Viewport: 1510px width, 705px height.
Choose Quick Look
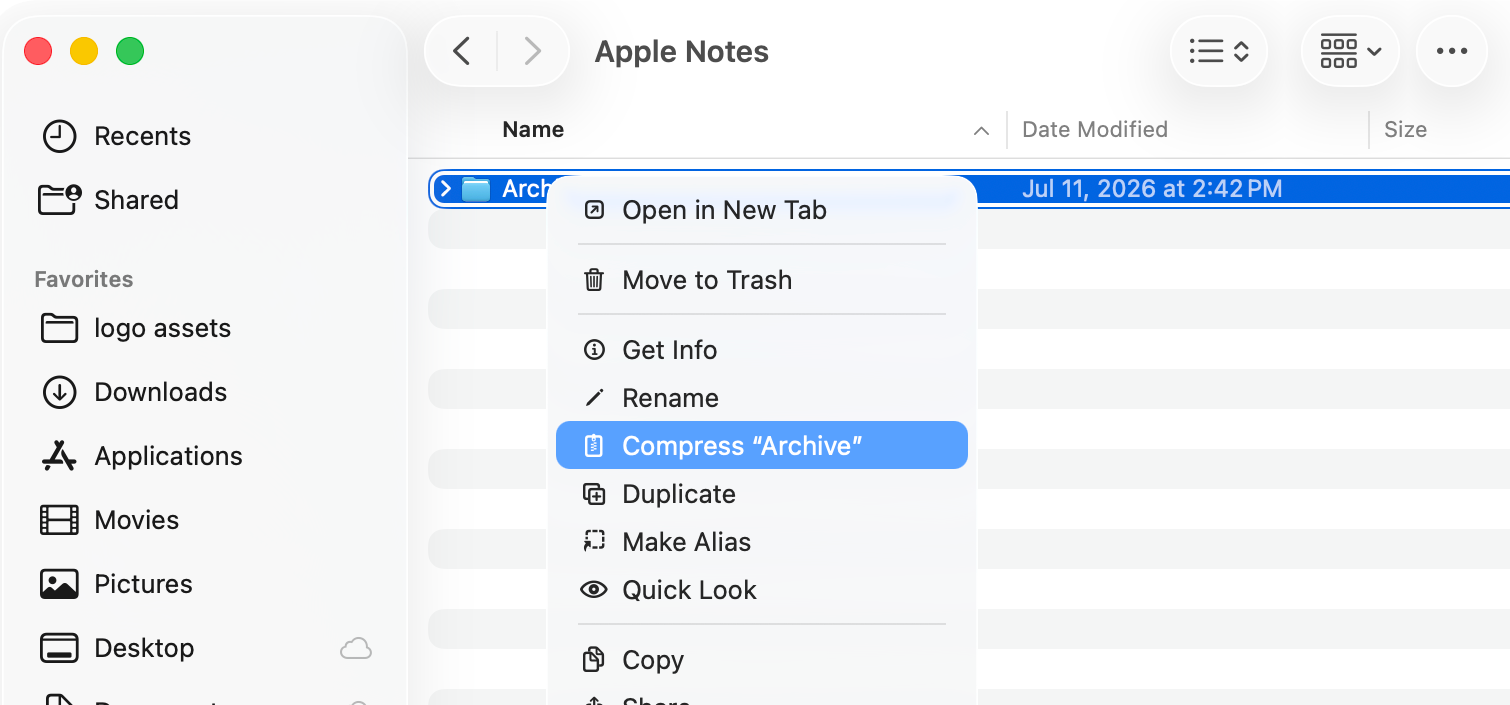point(762,590)
